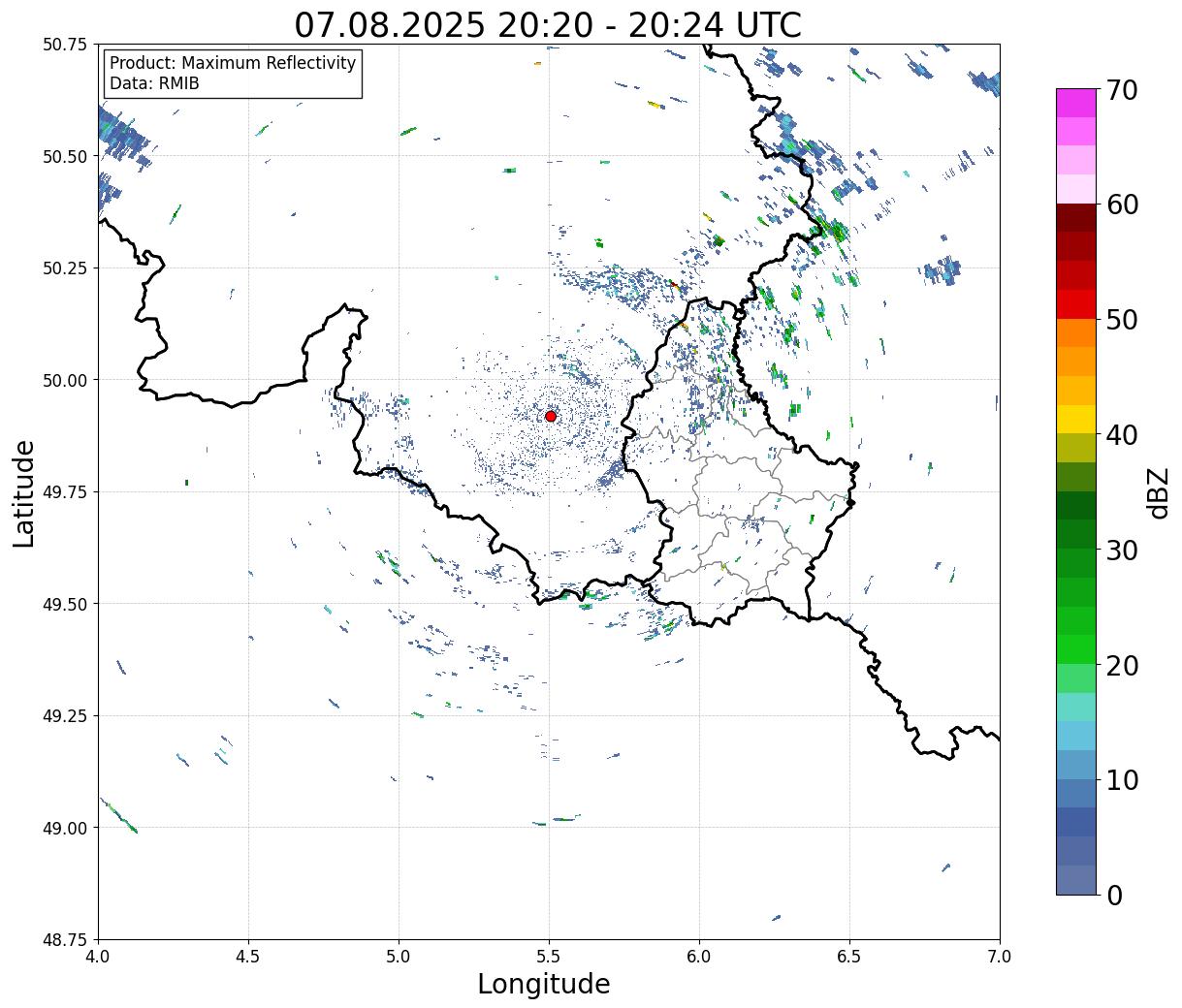
Task: Click the 70 tick on the colorbar
Action: [1122, 90]
